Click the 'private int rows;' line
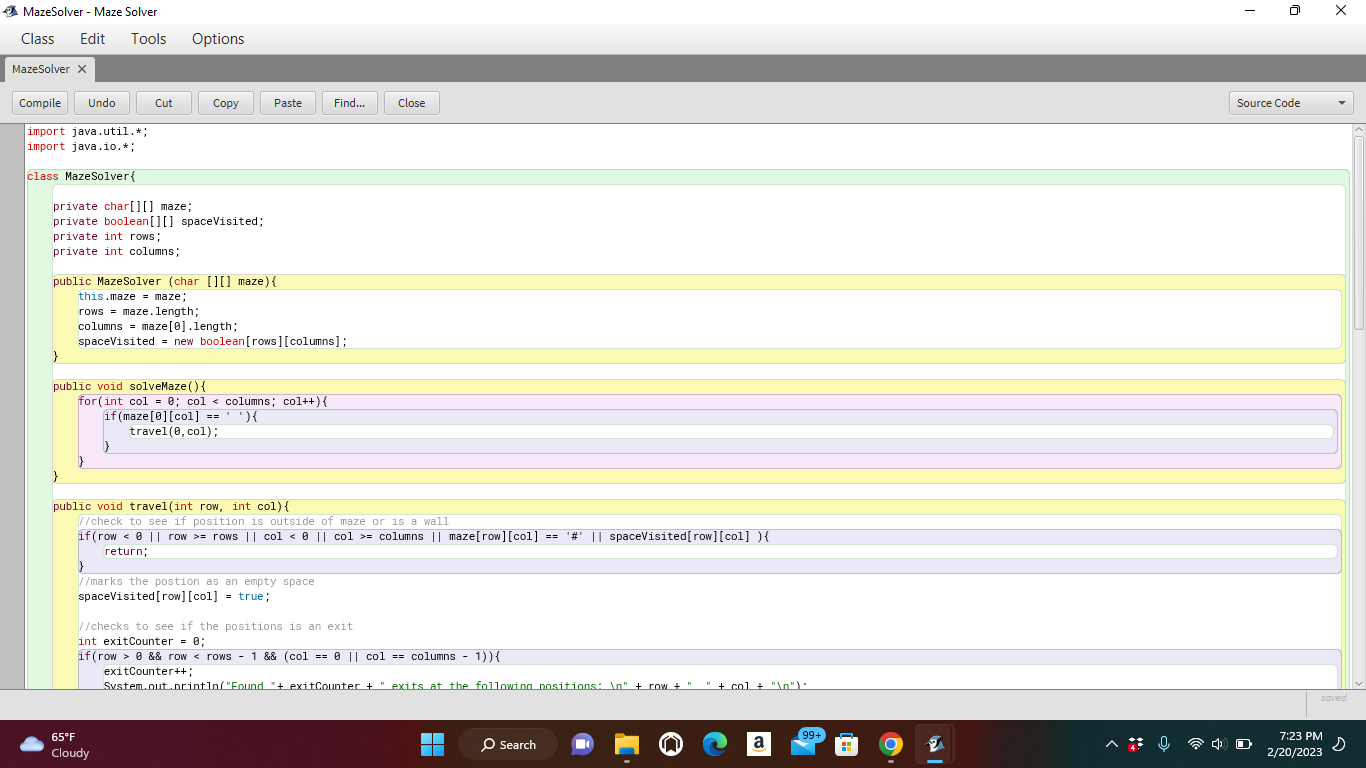1366x768 pixels. tap(107, 236)
